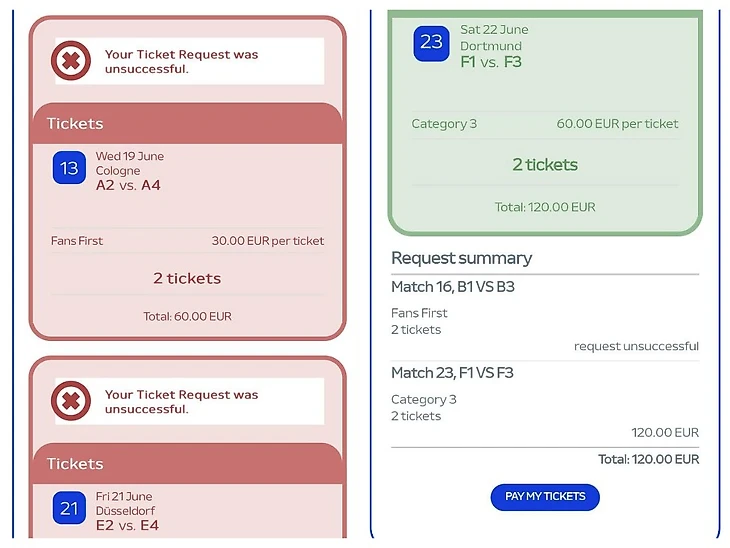The height and width of the screenshot is (548, 730).
Task: Click the Category 3 price row in green card
Action: 544,124
